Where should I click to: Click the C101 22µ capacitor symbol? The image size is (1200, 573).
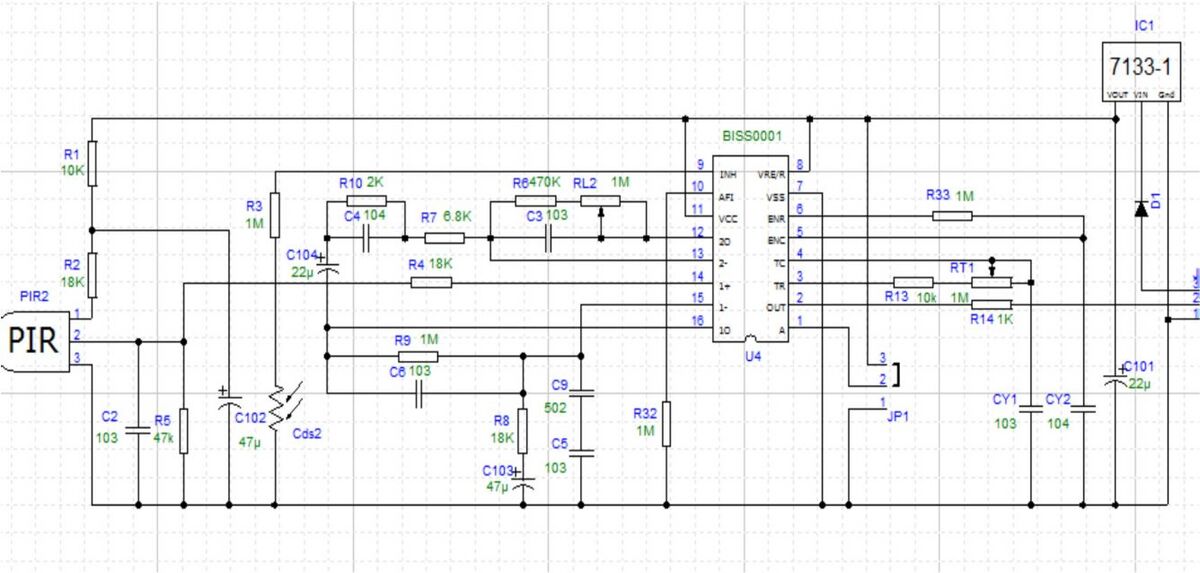coord(1116,378)
